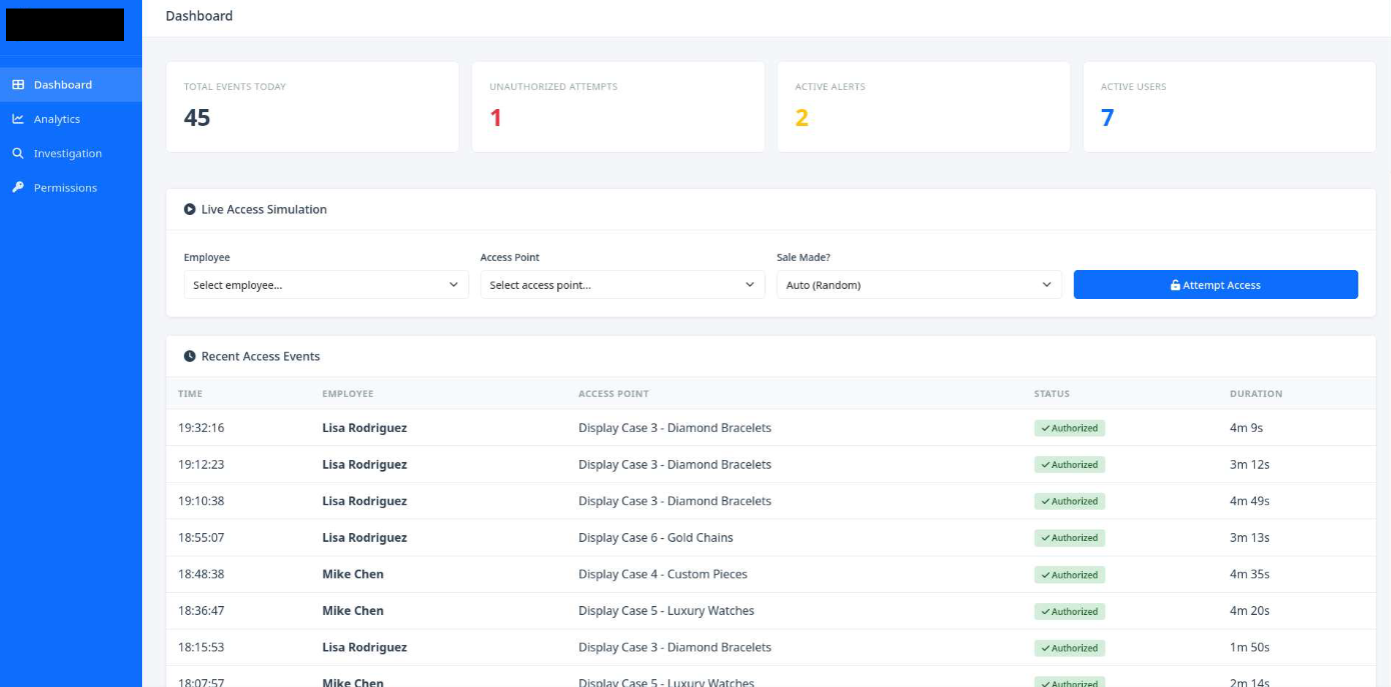Click the clock icon beside Recent Access Events

190,356
